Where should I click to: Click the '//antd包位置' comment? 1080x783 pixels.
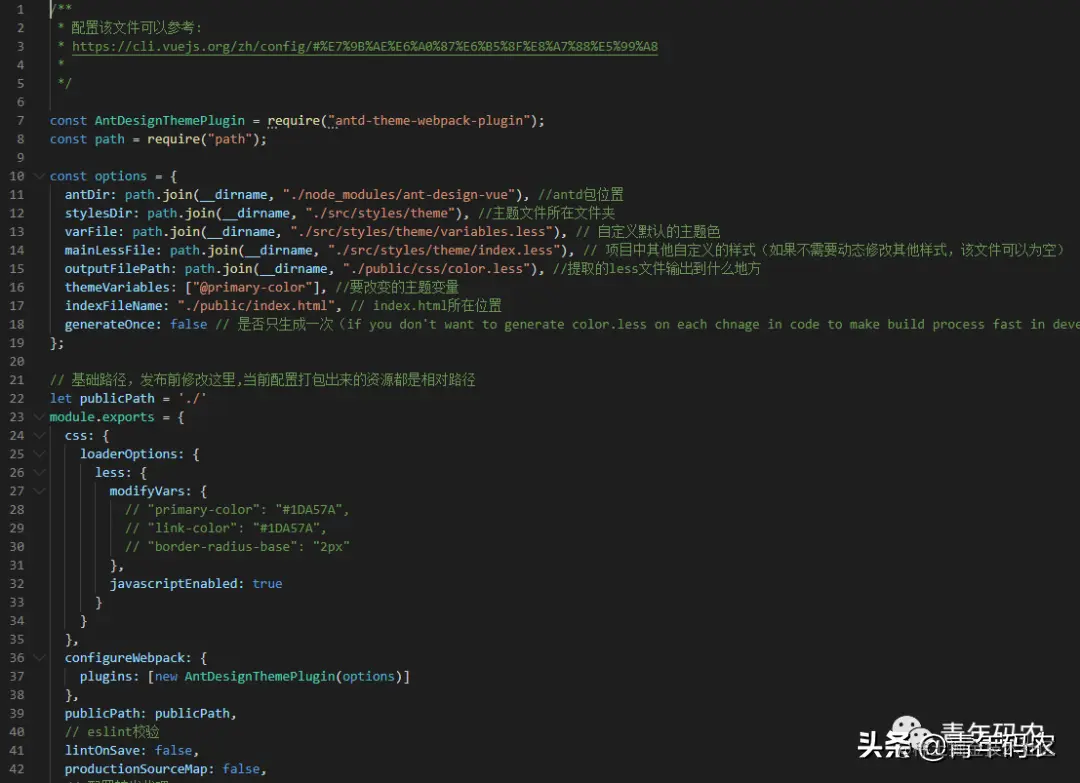click(580, 194)
